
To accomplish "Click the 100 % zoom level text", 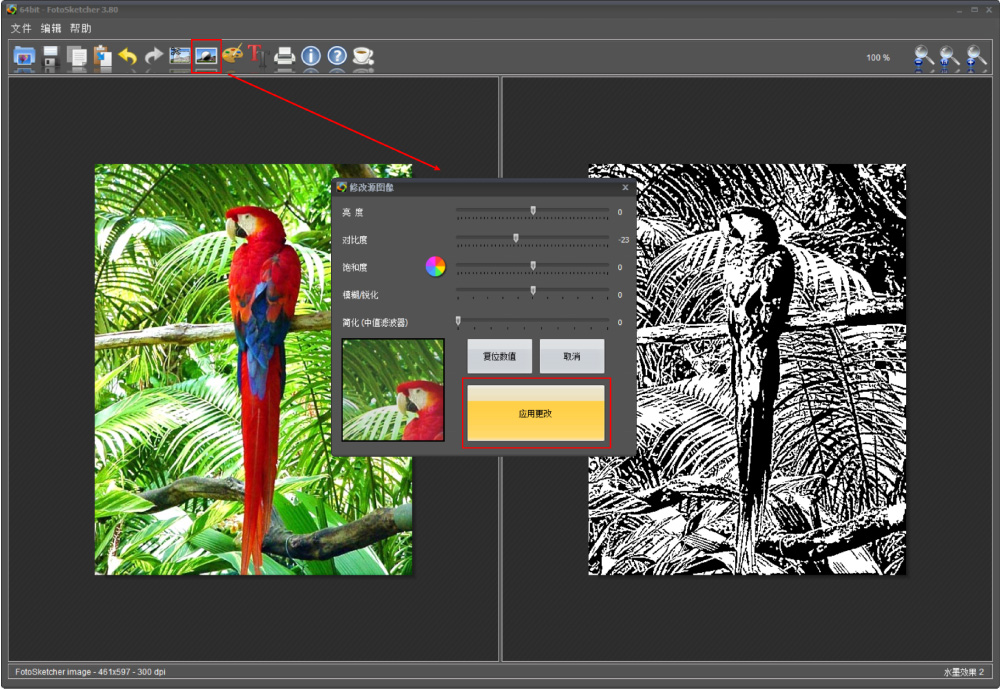I will click(878, 57).
